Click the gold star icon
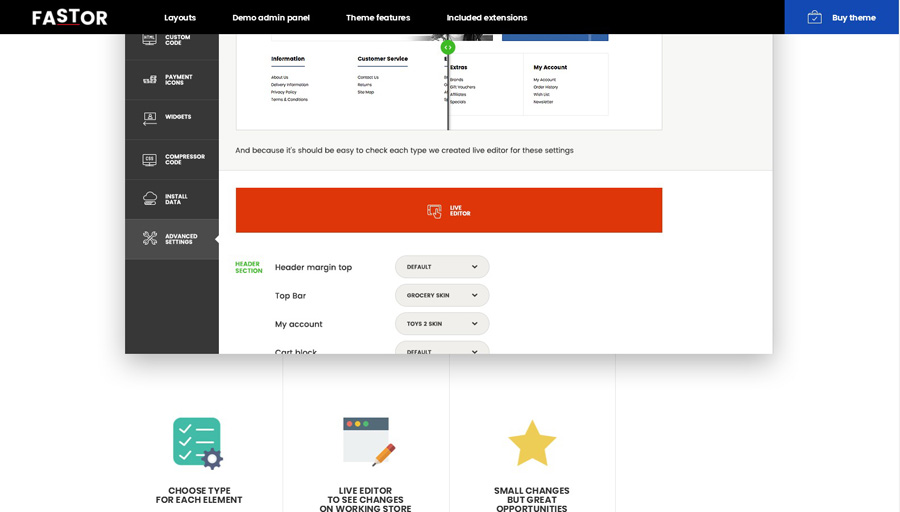Viewport: 900px width, 512px height. tap(532, 443)
